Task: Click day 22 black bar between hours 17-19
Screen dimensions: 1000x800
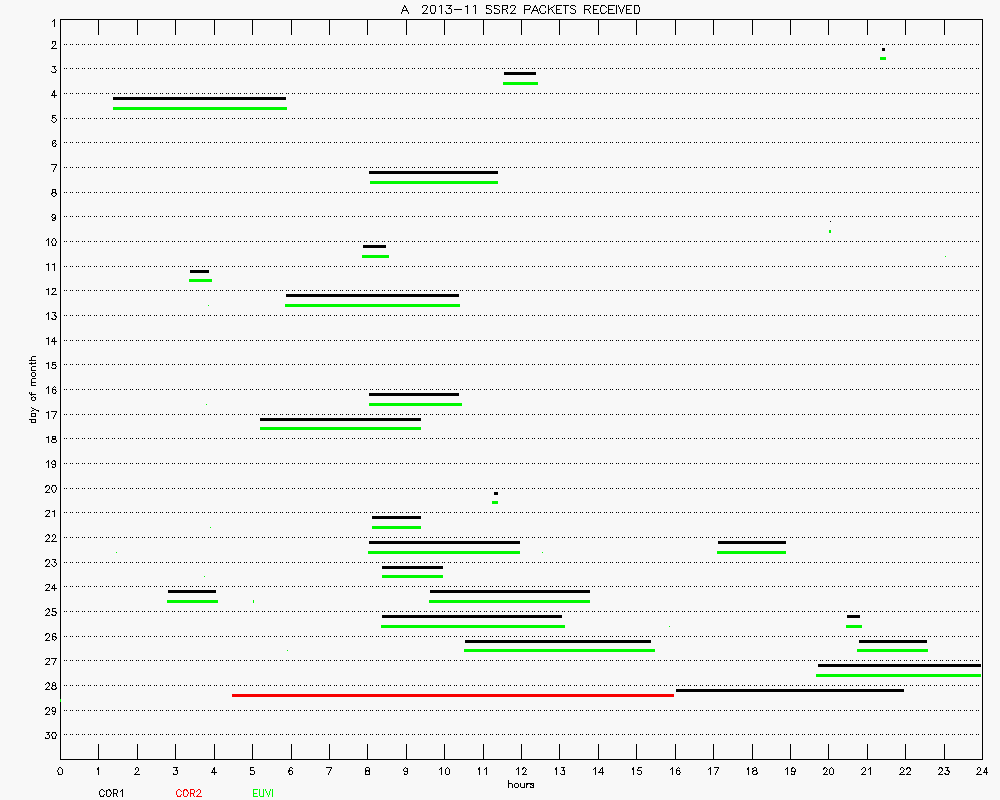Action: (751, 542)
